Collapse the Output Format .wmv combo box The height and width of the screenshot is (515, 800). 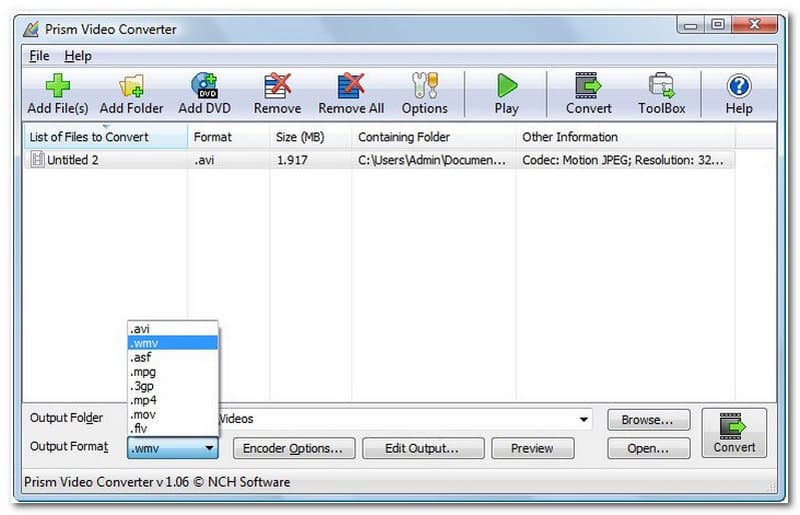click(x=172, y=448)
